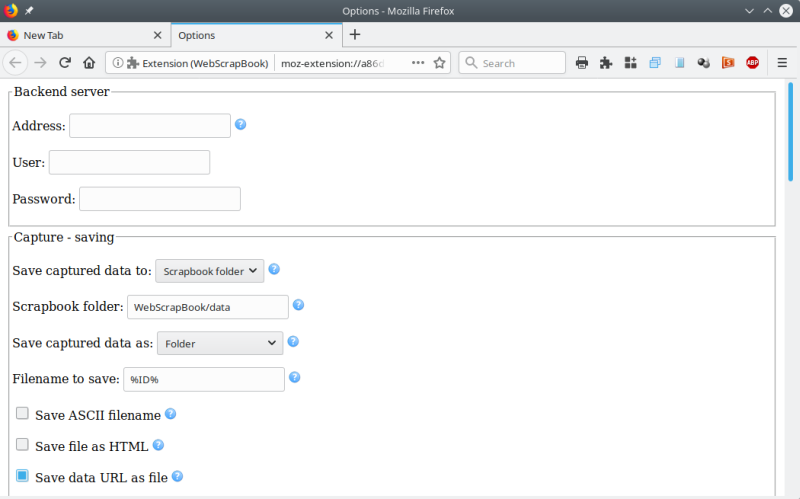The image size is (800, 499).
Task: Open page actions three-dot menu
Action: click(418, 63)
